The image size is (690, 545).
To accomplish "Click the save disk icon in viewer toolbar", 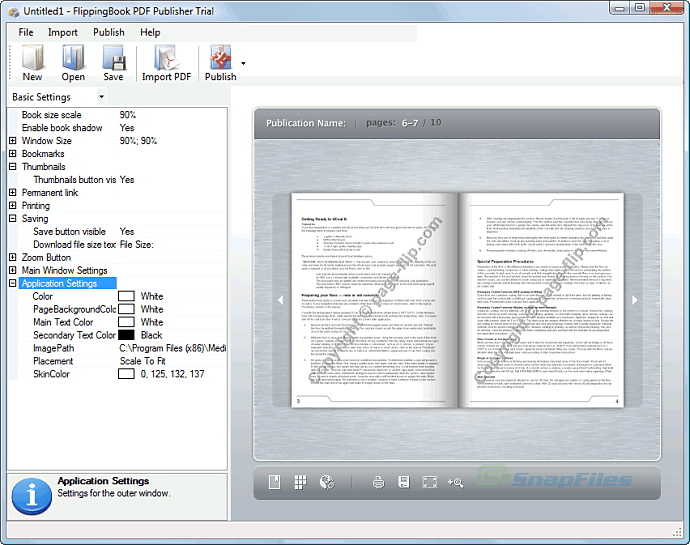I will click(x=404, y=482).
